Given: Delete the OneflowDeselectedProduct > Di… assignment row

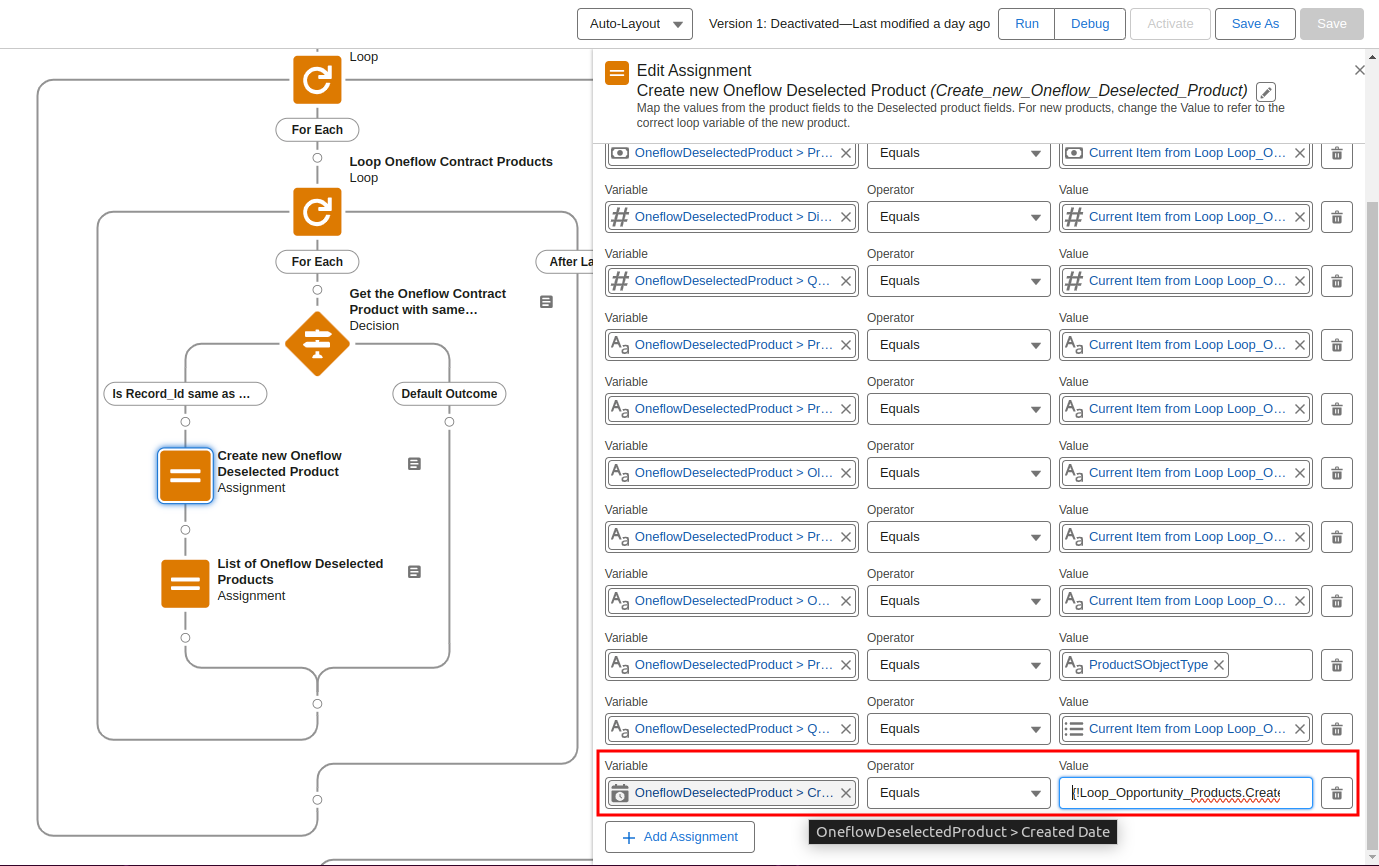Looking at the screenshot, I should click(x=1337, y=217).
